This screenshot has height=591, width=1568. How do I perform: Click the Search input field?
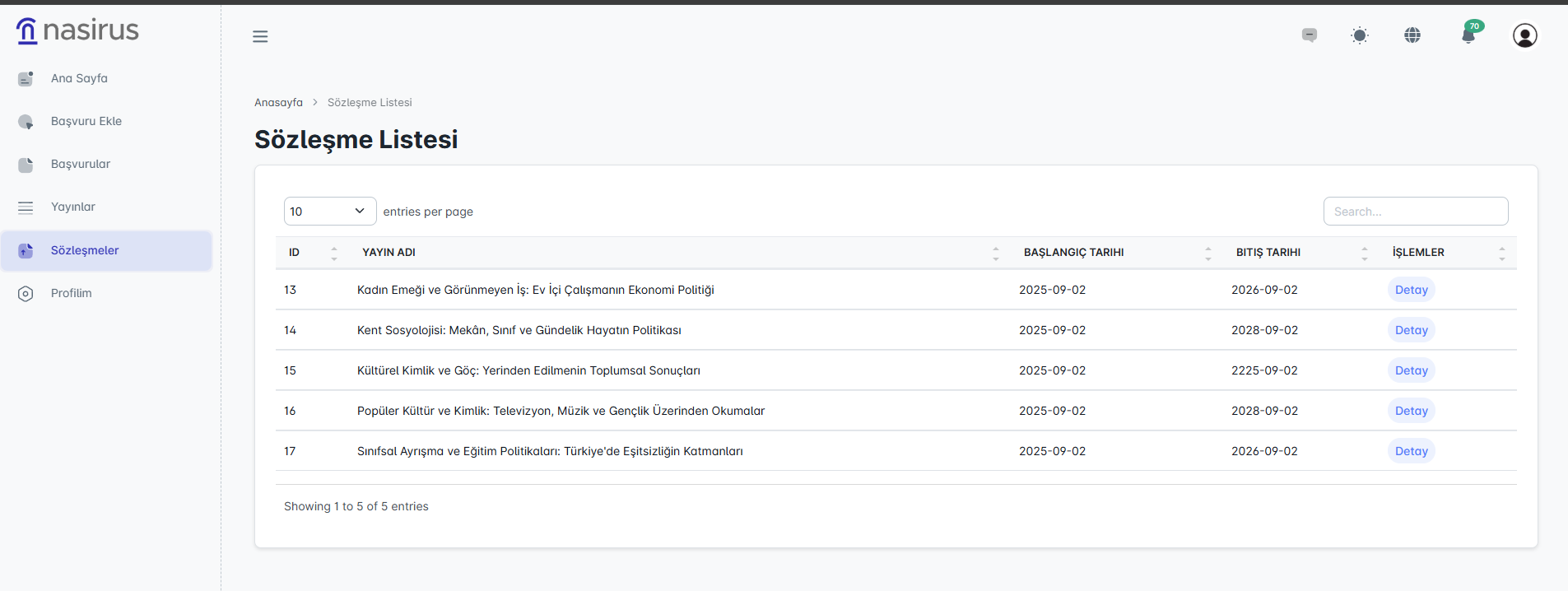pyautogui.click(x=1415, y=212)
